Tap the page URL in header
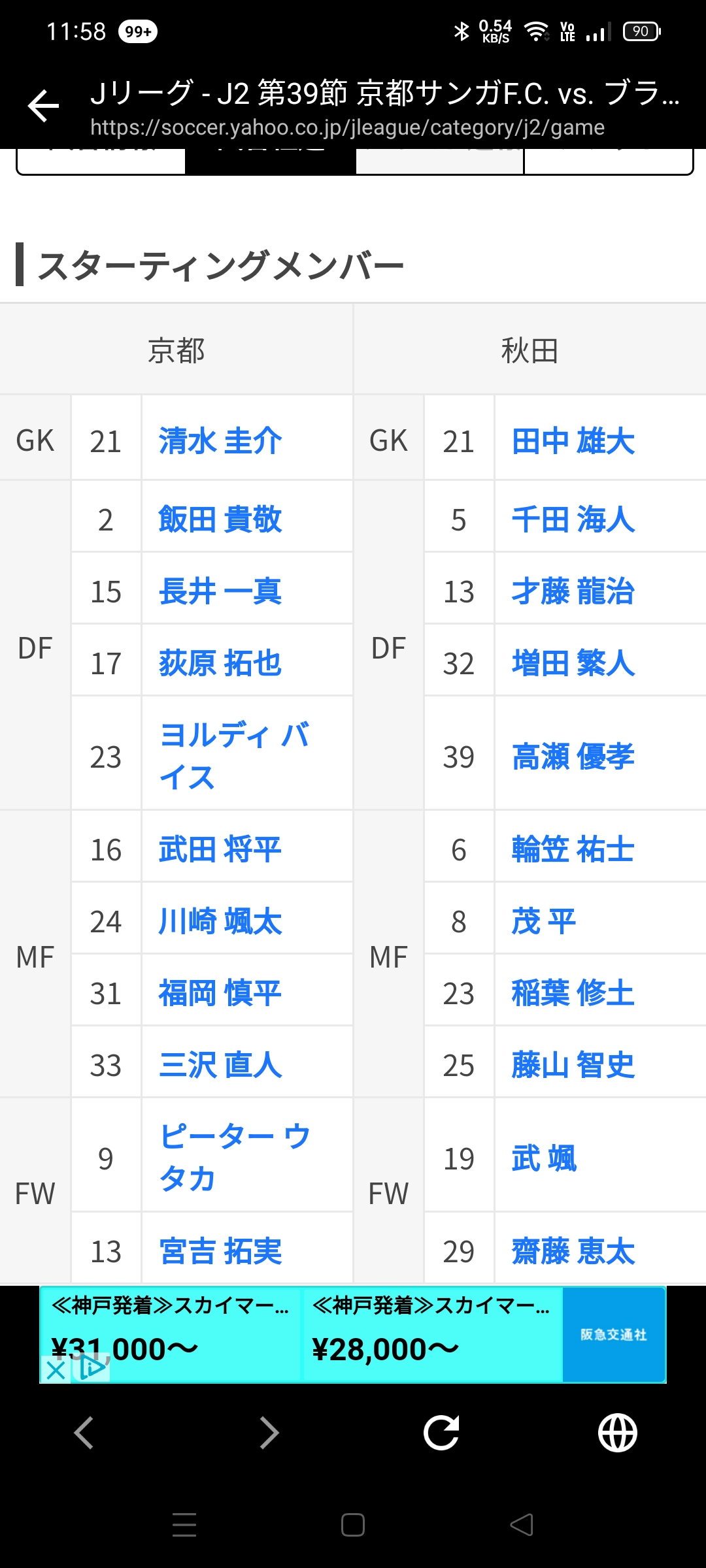The width and height of the screenshot is (706, 1568). click(347, 127)
